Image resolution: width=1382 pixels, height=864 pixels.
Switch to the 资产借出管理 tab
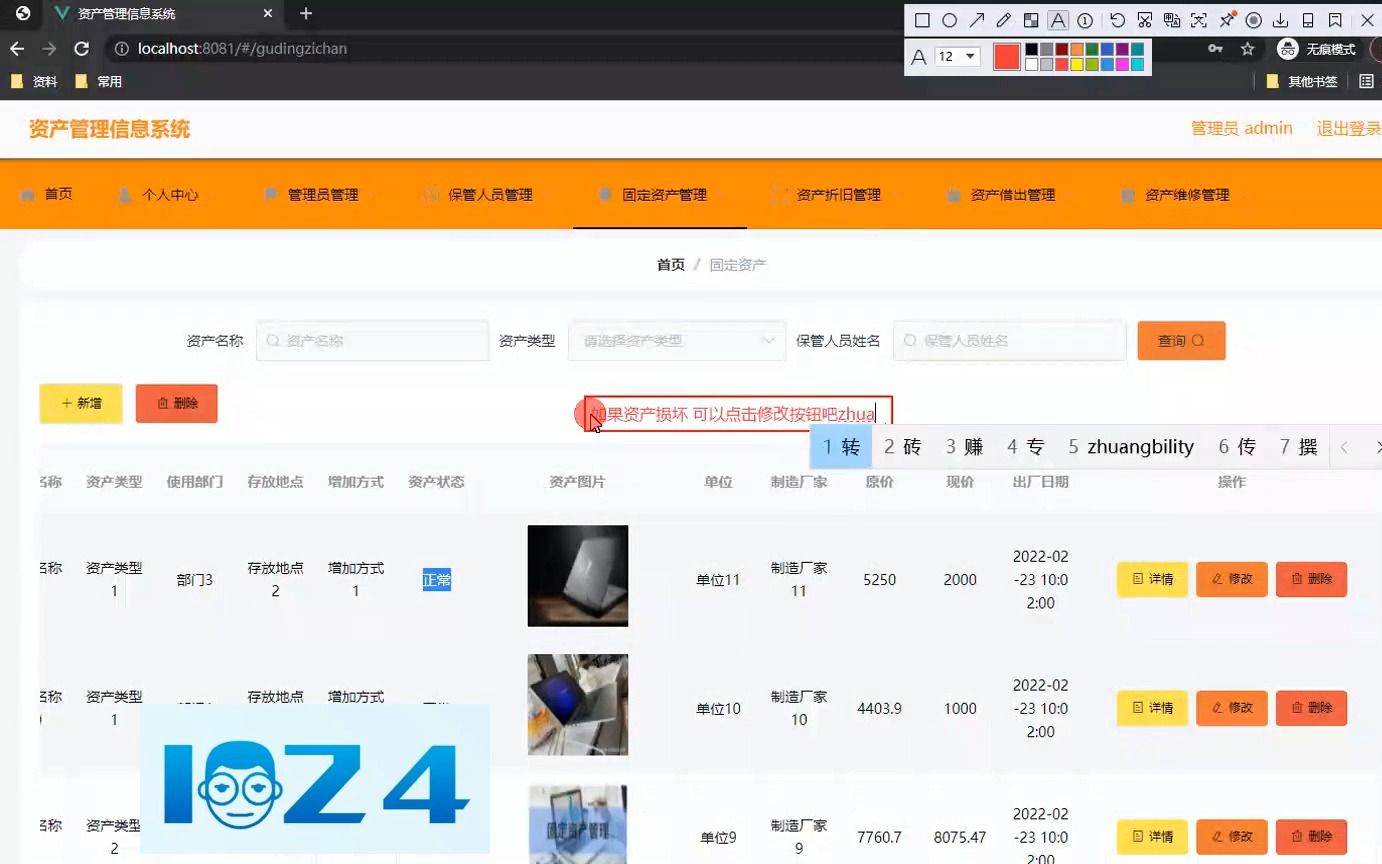click(x=1014, y=195)
